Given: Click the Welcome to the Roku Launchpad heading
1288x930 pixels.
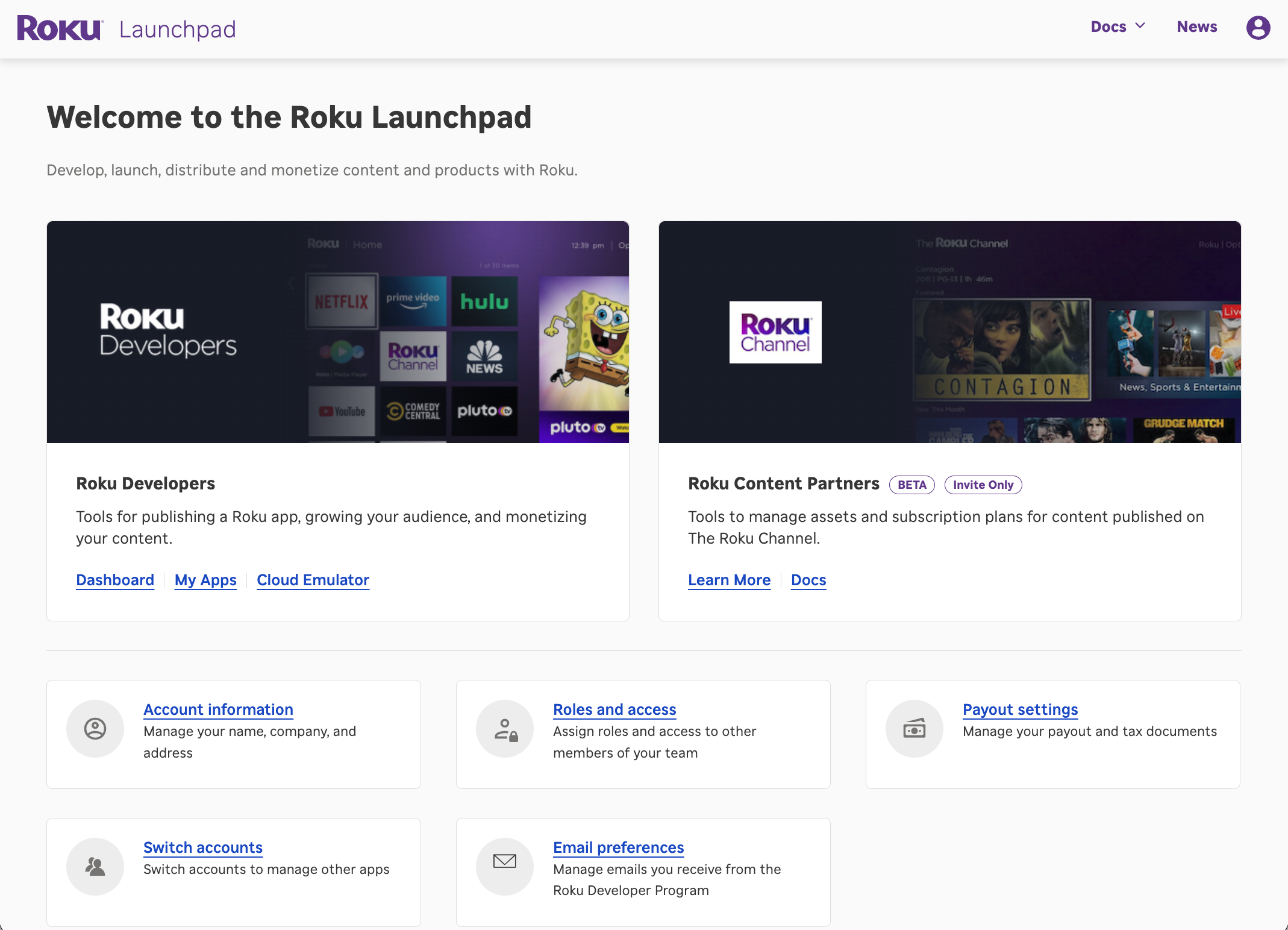Looking at the screenshot, I should (x=289, y=117).
